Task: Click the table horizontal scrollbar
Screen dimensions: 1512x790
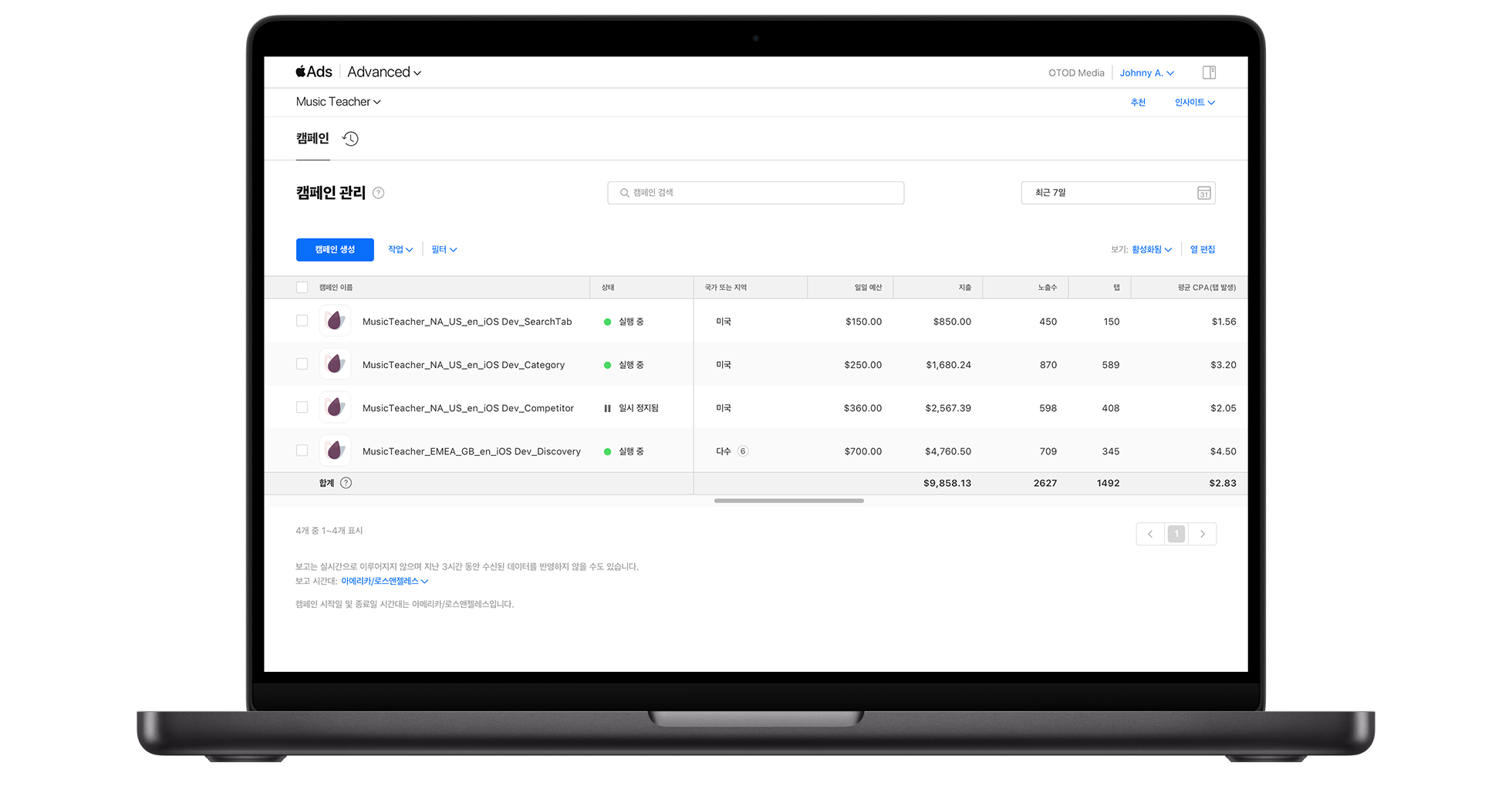Action: 788,501
